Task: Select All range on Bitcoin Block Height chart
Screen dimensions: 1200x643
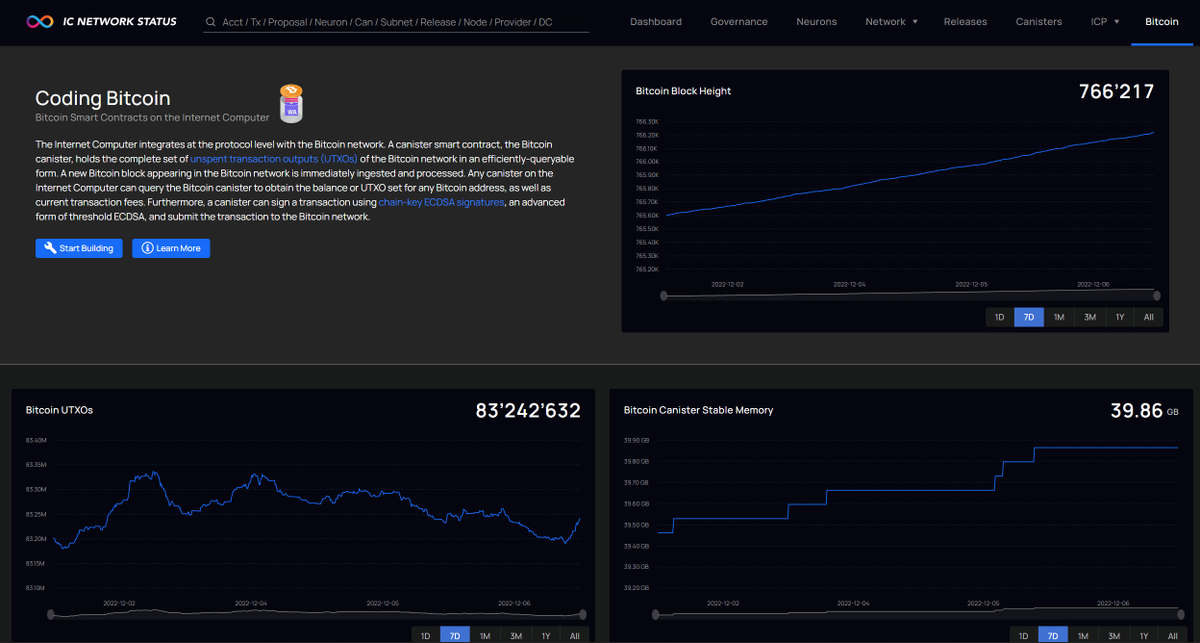Action: (x=1149, y=317)
